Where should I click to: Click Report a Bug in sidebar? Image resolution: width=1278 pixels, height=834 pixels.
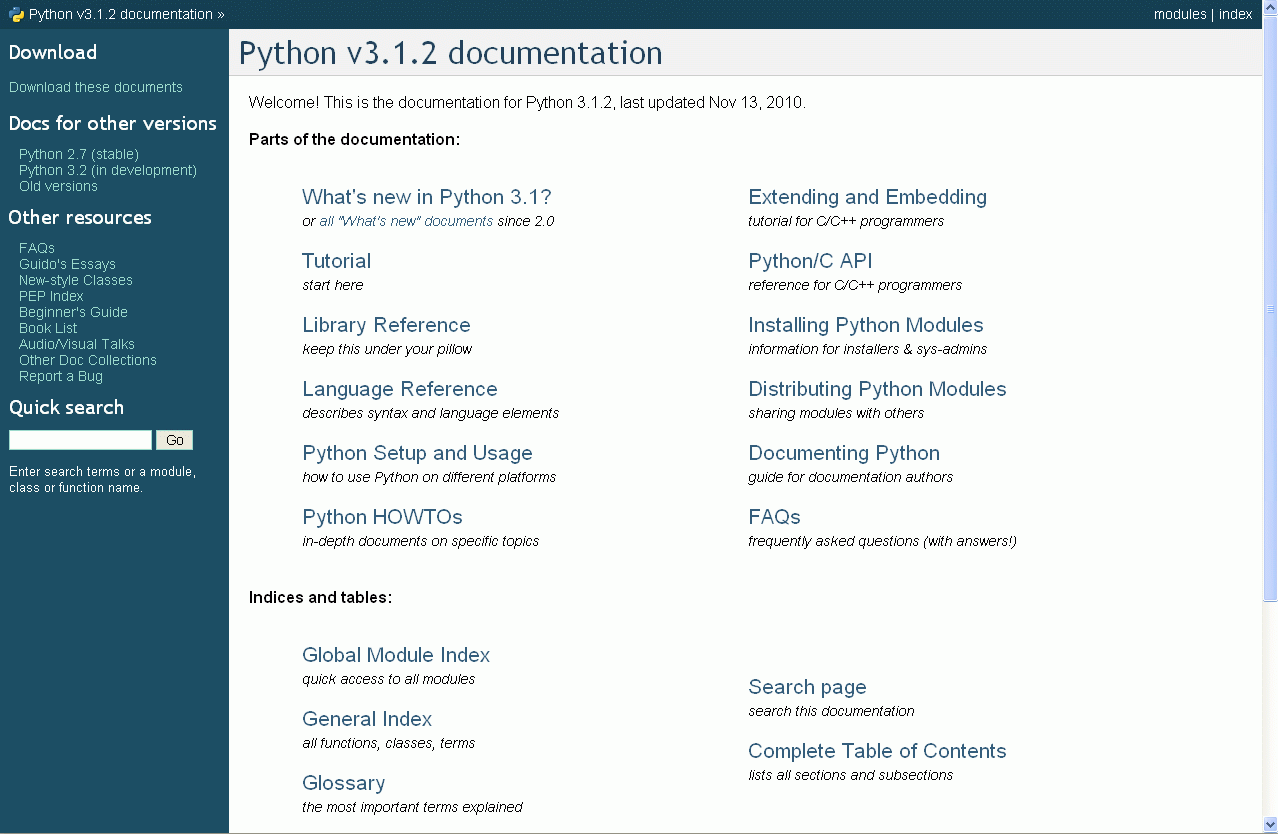point(61,376)
